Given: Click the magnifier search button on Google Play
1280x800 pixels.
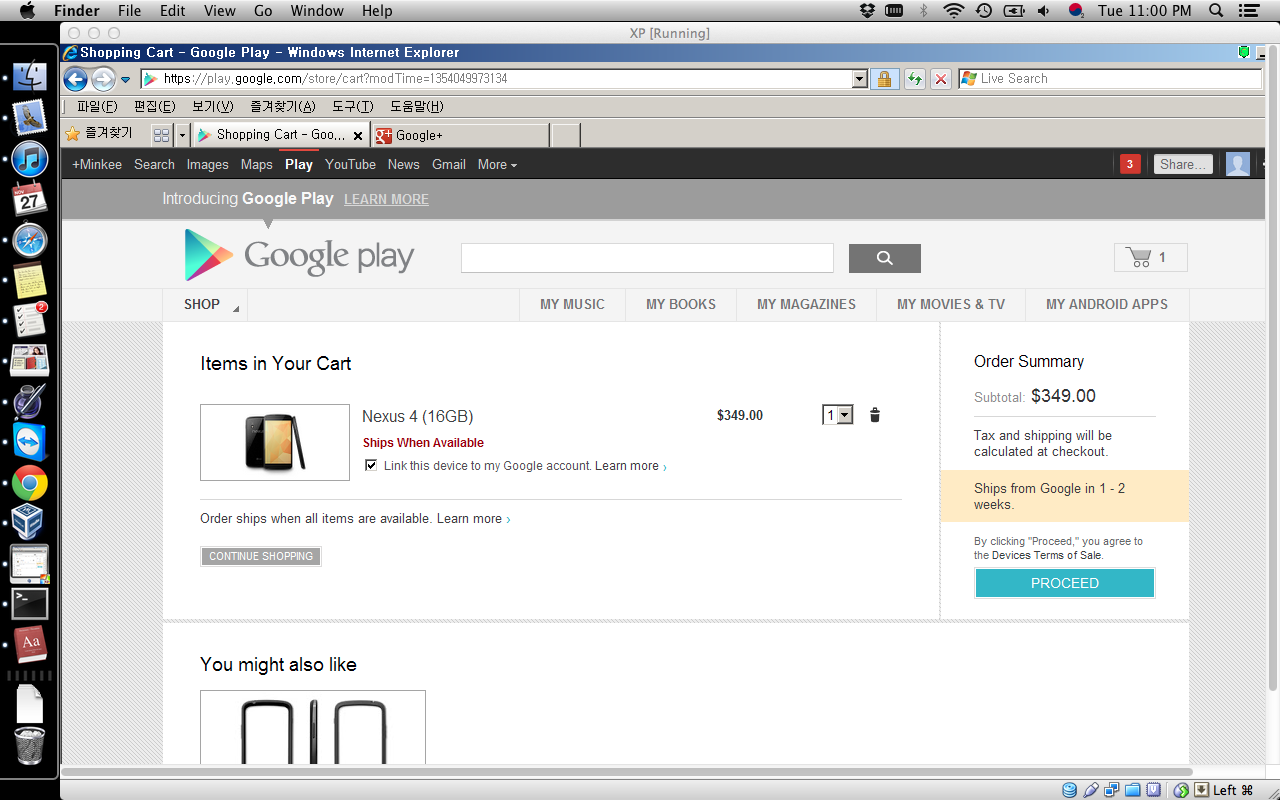Looking at the screenshot, I should [884, 258].
